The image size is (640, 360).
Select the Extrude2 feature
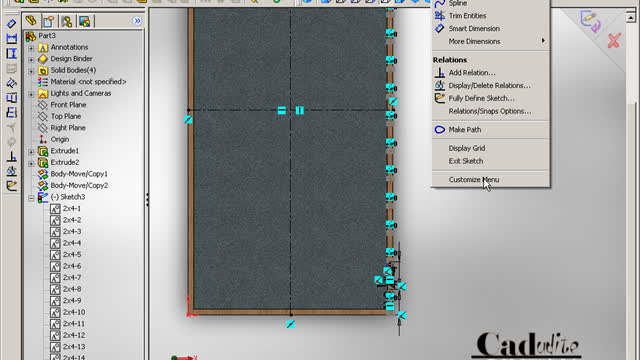tap(64, 162)
